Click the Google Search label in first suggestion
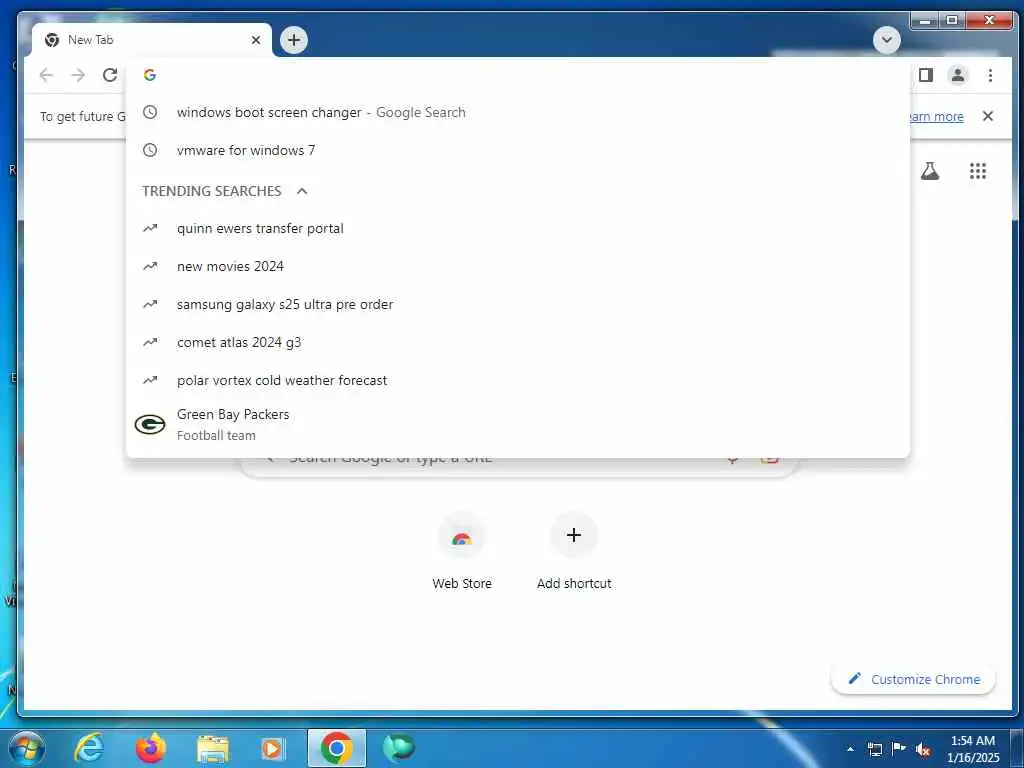 coord(421,112)
